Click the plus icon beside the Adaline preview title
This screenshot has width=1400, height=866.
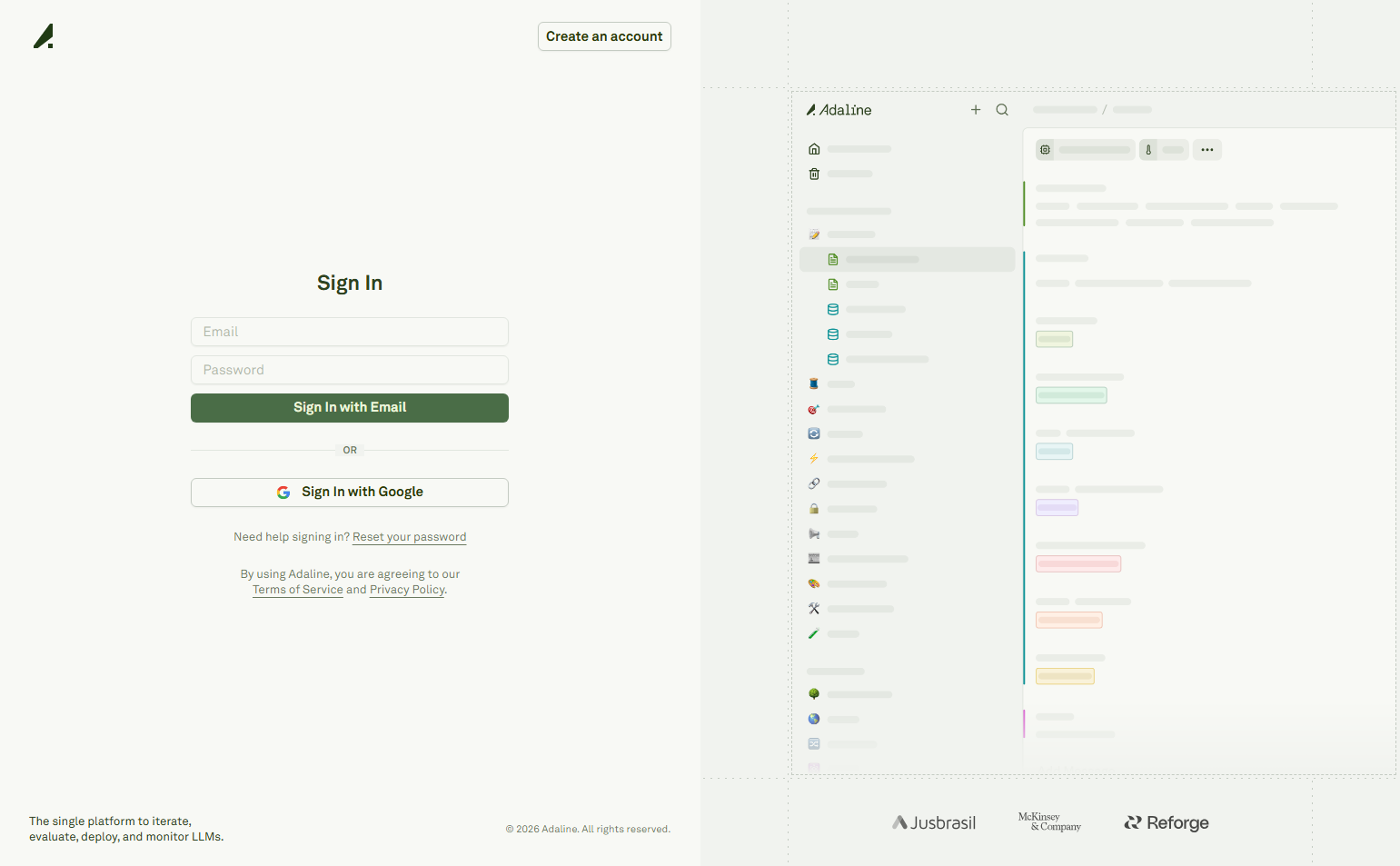976,110
